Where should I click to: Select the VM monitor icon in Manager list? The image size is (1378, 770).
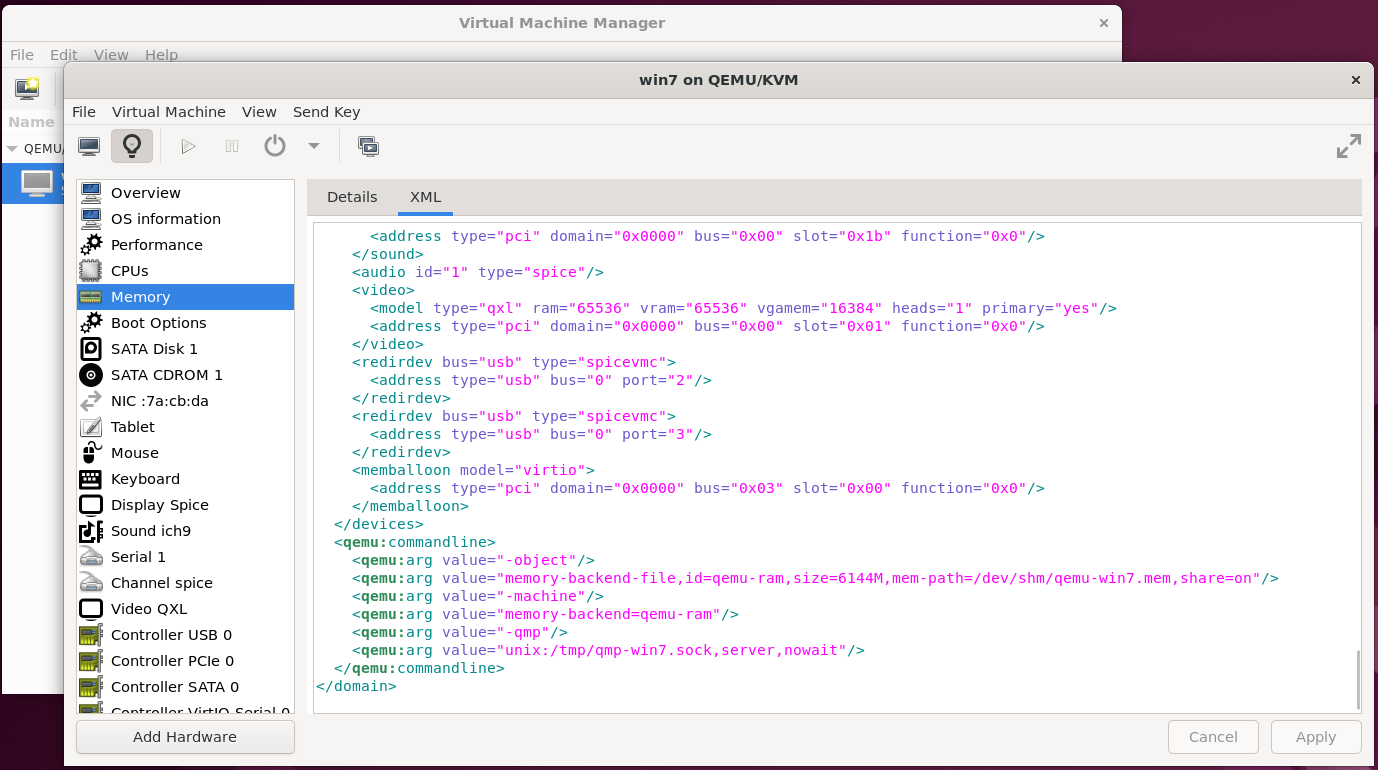pos(37,183)
